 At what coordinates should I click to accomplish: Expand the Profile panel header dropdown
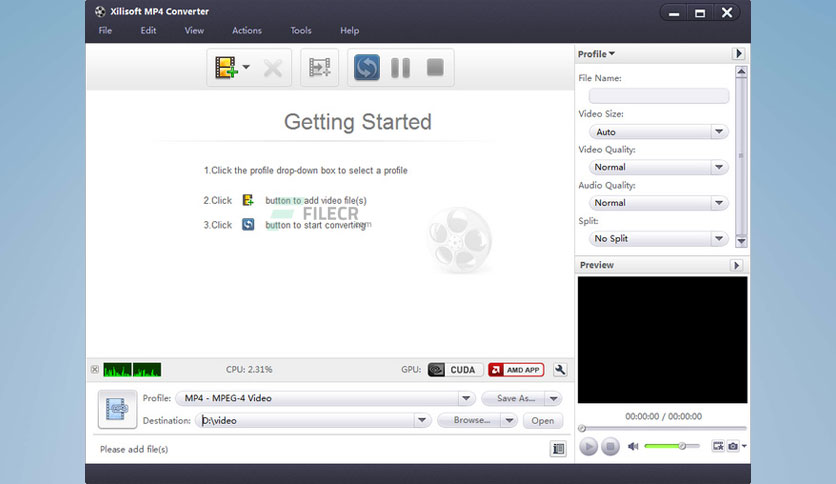tap(596, 54)
